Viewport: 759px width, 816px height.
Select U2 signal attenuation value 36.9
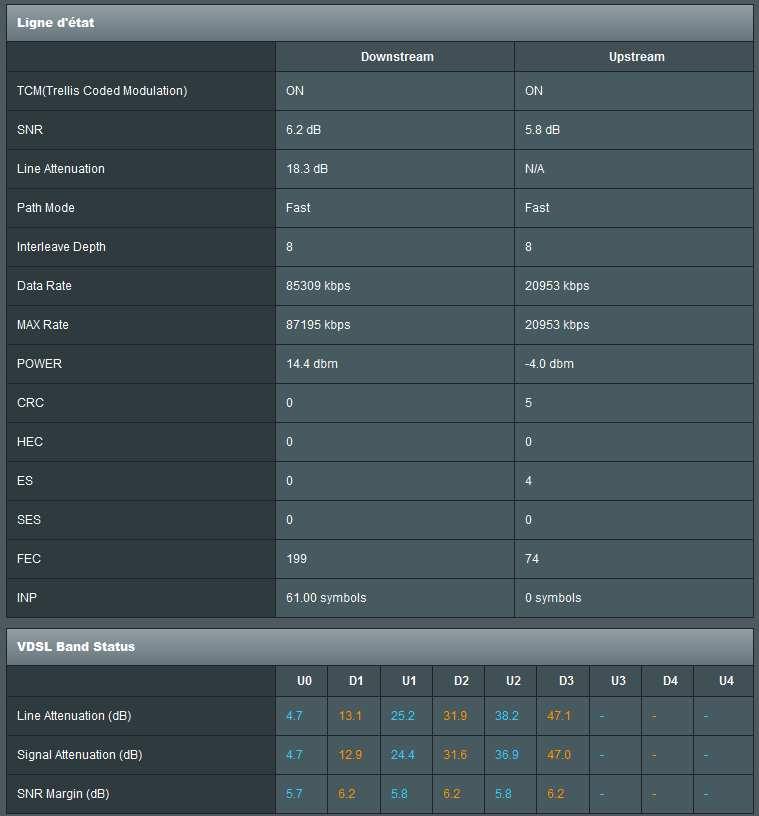(507, 755)
